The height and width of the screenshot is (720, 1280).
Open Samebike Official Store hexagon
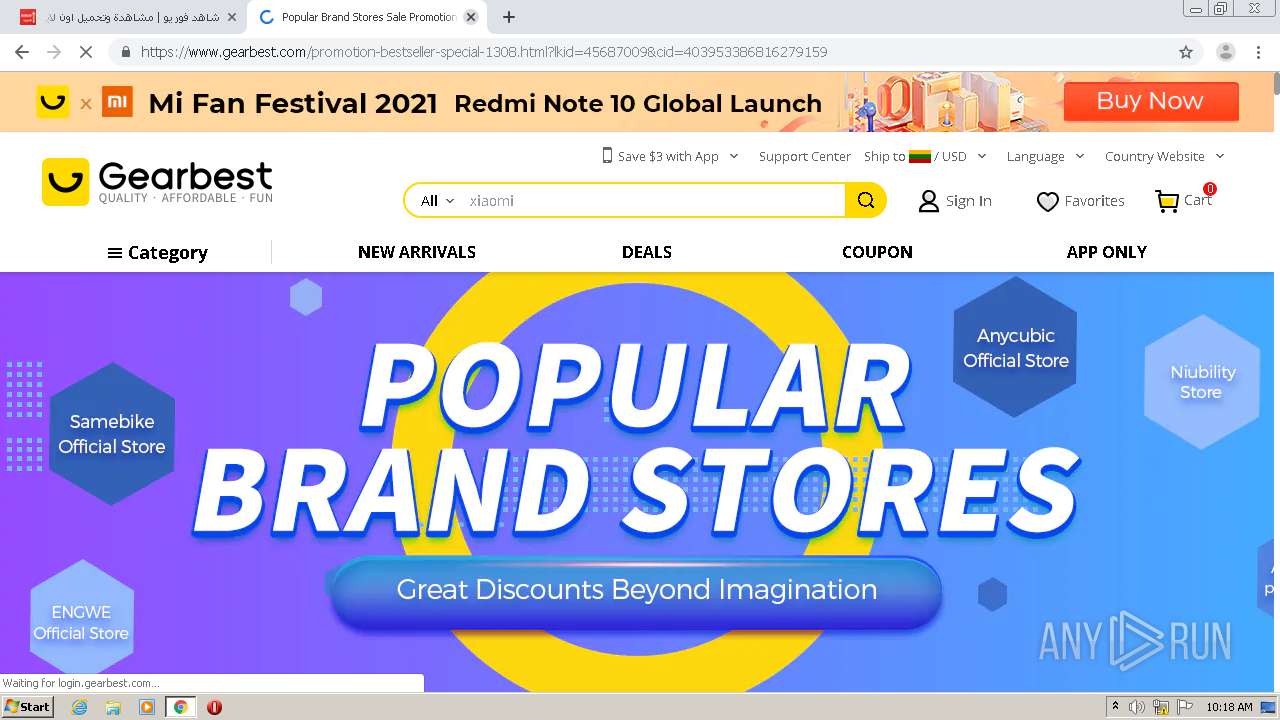pyautogui.click(x=112, y=434)
